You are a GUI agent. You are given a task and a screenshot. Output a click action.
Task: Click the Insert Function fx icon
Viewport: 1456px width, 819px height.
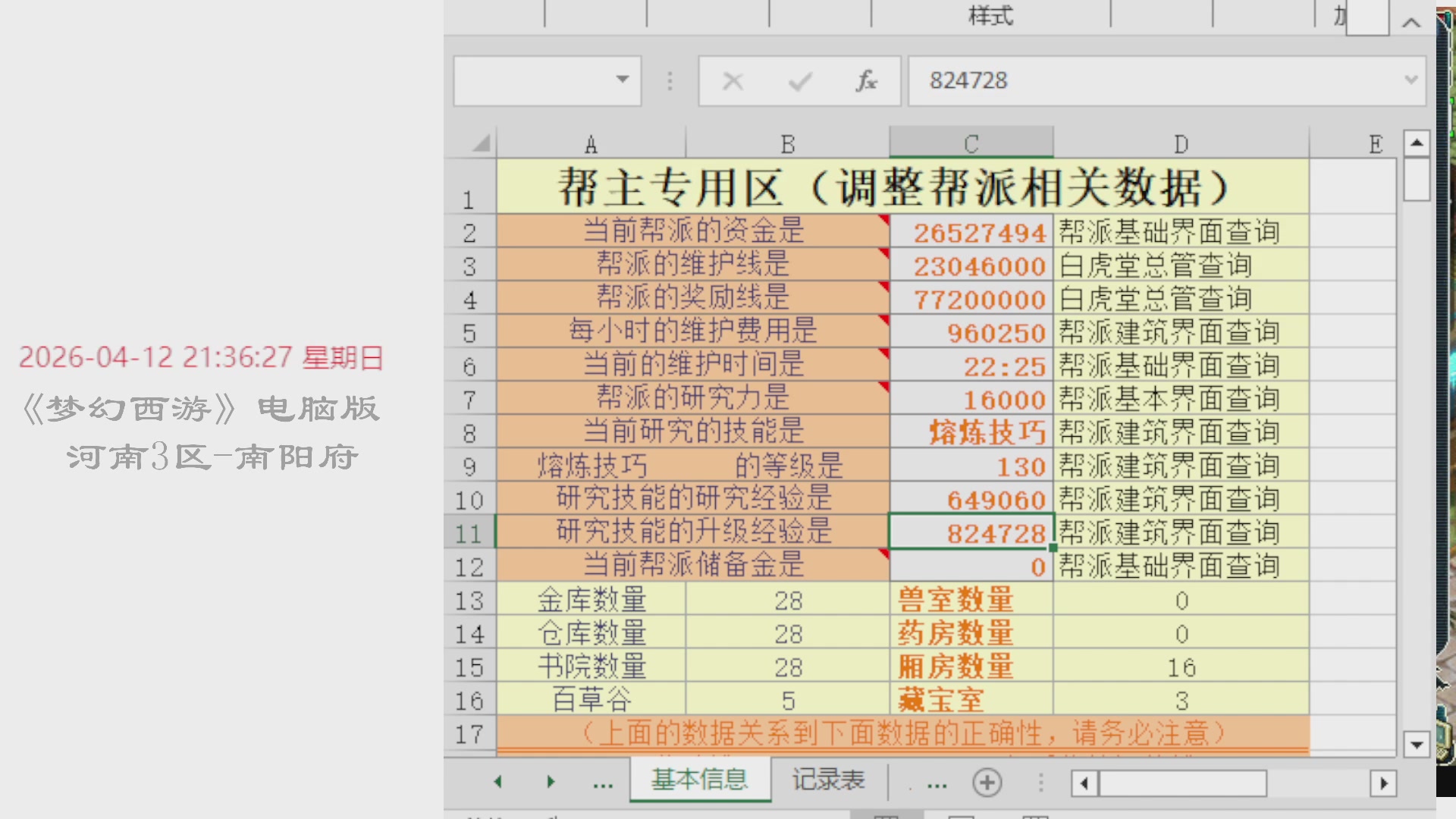click(x=867, y=81)
